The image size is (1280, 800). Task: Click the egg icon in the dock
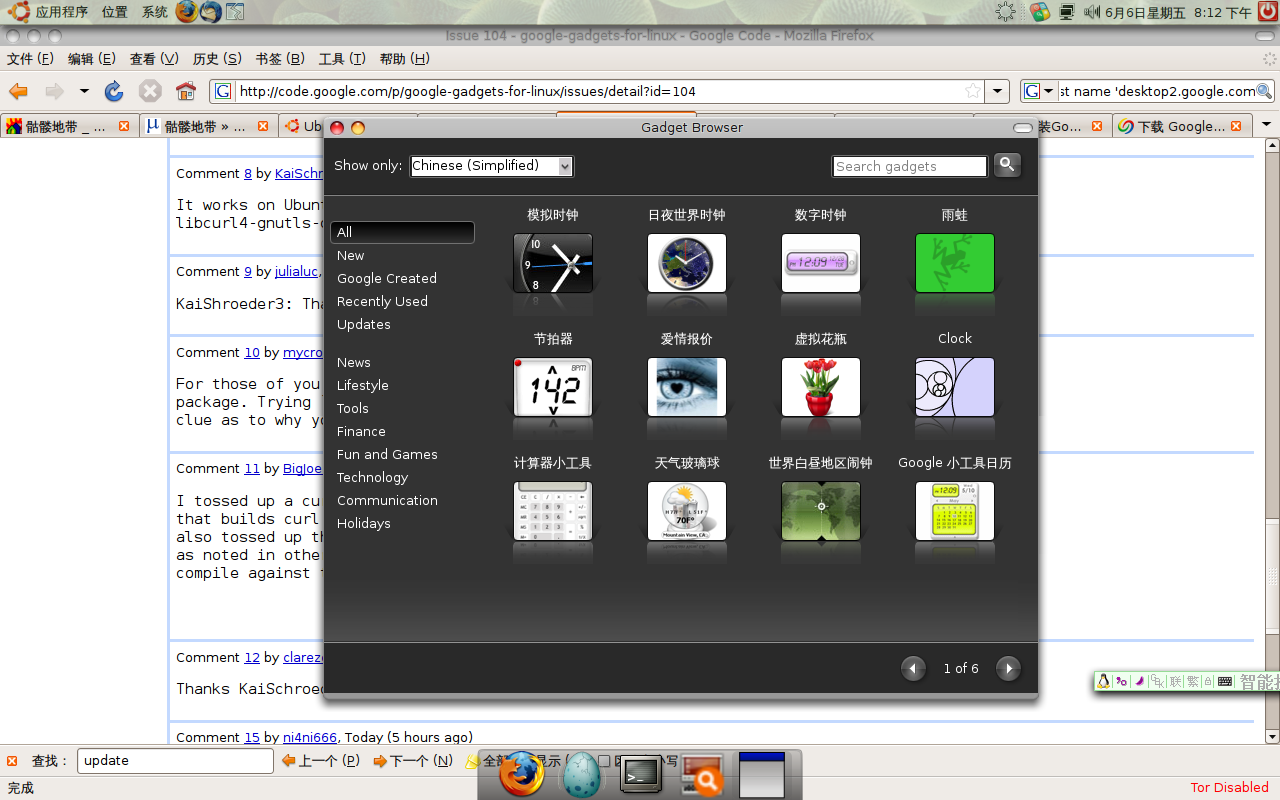pyautogui.click(x=581, y=774)
